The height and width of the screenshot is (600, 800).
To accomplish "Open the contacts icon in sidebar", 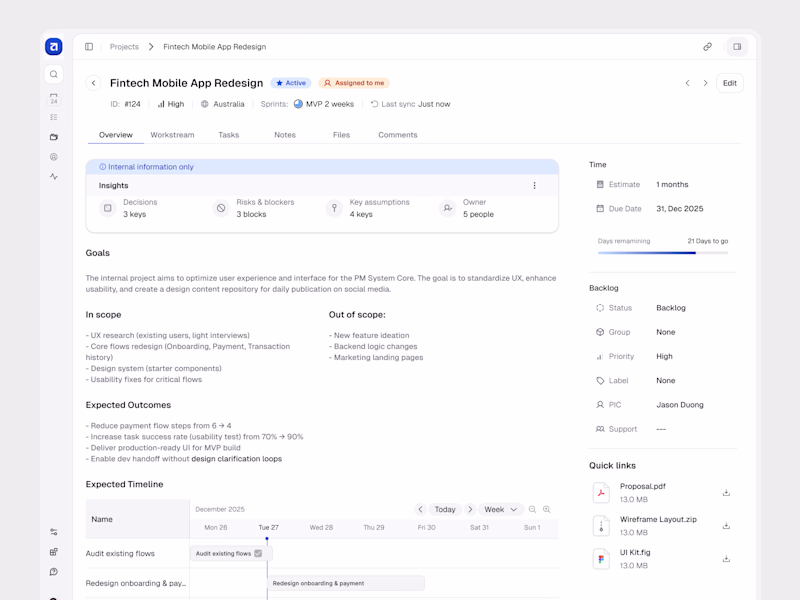I will click(x=54, y=157).
